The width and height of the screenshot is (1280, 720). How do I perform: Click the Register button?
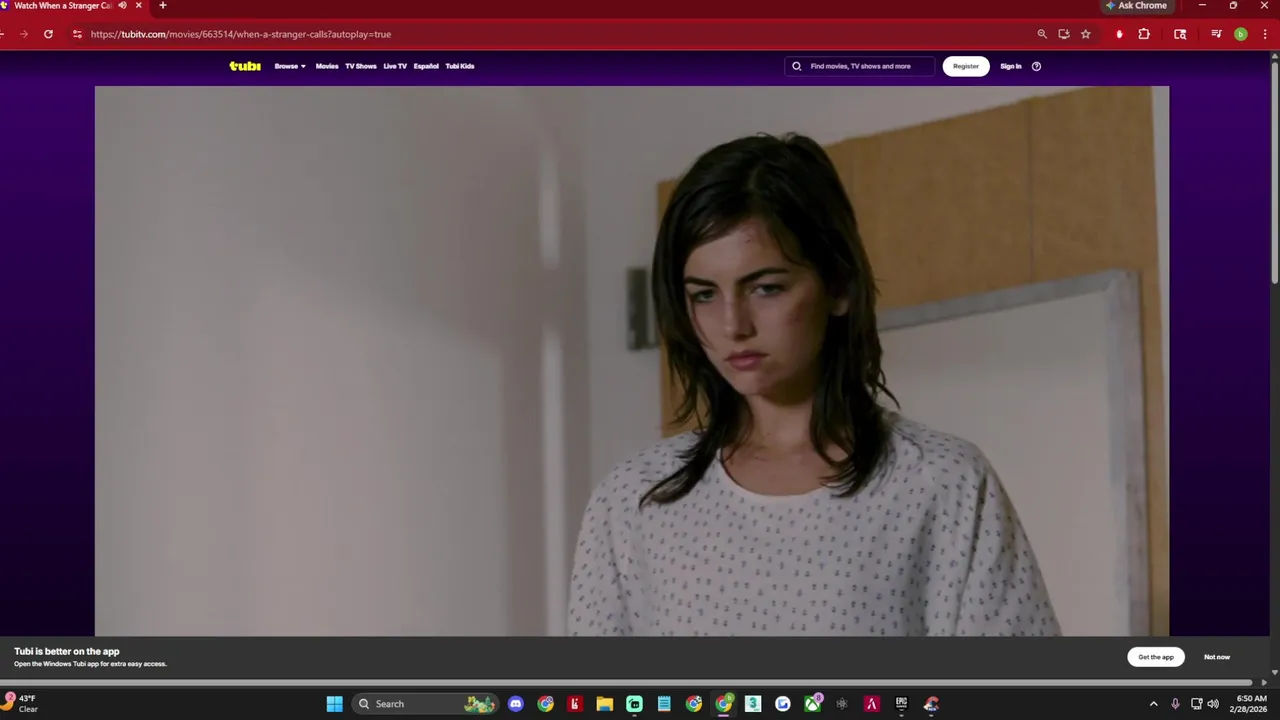pyautogui.click(x=966, y=66)
